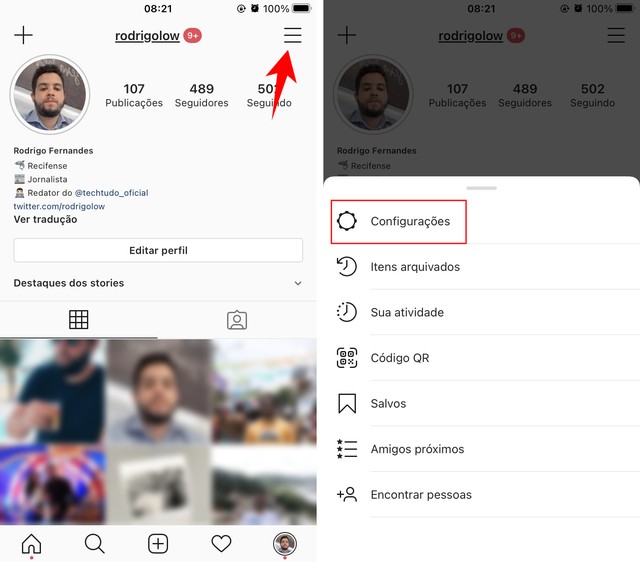This screenshot has height=562, width=640.
Task: Tap the new post plus square icon
Action: coord(158,544)
